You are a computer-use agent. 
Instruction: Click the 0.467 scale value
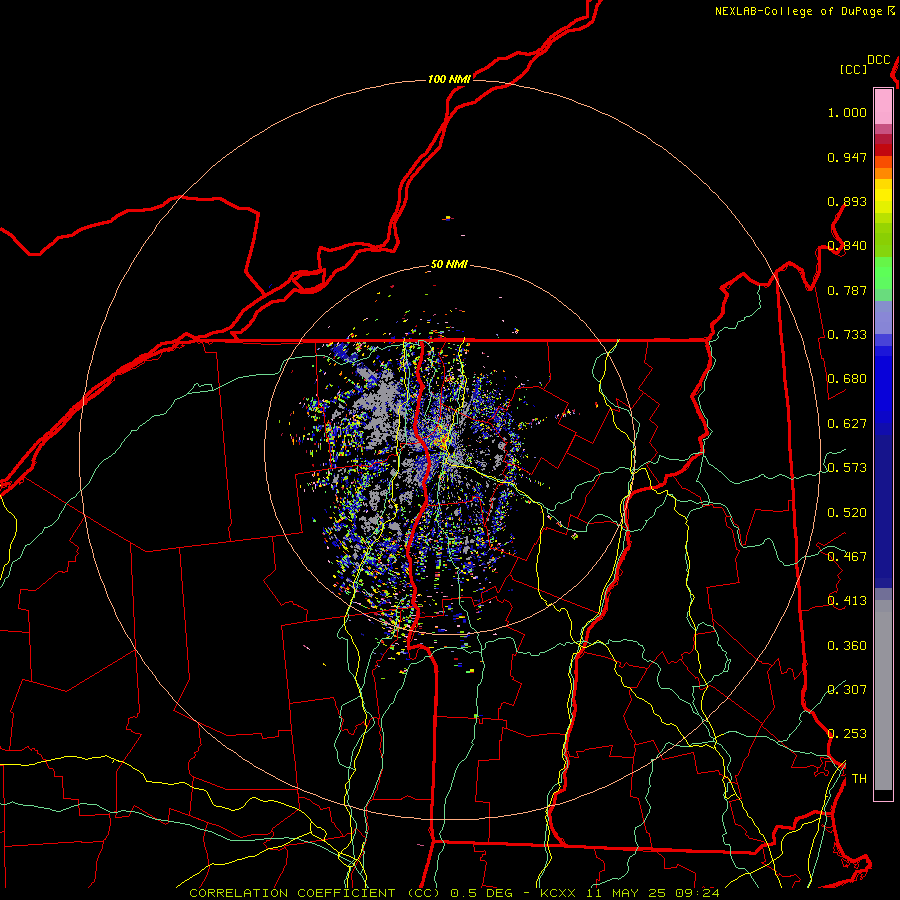[x=847, y=557]
